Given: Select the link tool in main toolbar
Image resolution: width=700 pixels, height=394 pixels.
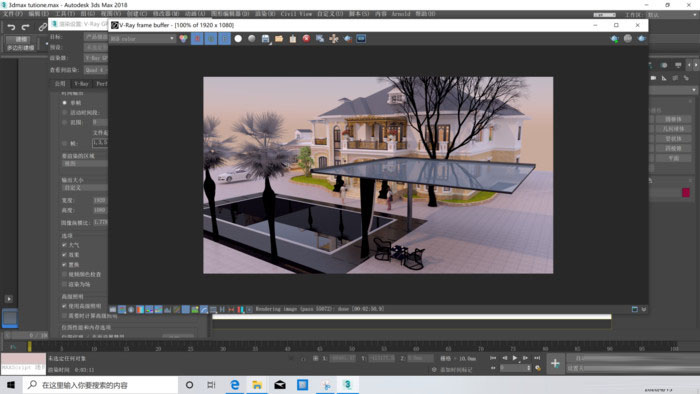Looking at the screenshot, I should (x=42, y=27).
